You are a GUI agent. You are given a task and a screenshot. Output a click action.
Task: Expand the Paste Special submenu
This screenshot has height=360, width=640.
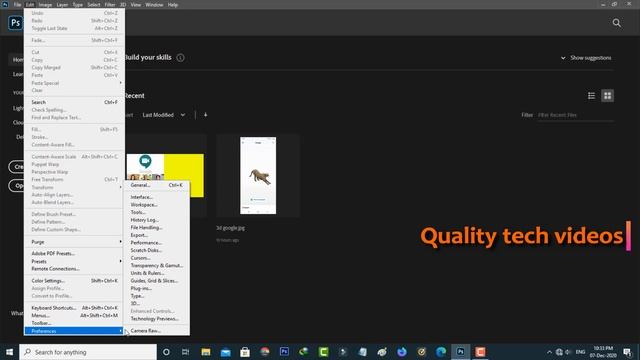coord(74,83)
